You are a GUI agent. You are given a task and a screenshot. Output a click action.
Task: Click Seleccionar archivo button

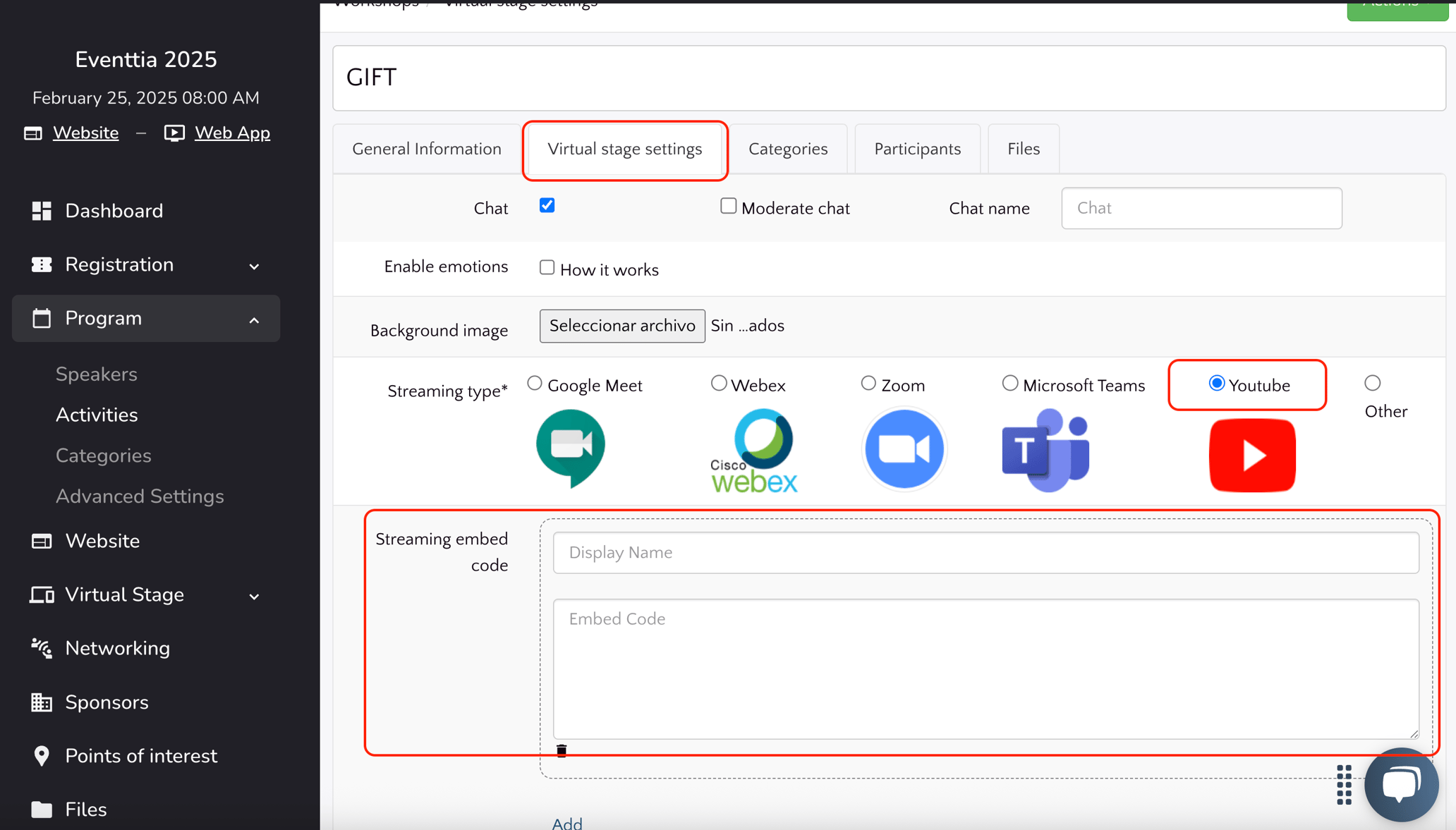click(x=622, y=326)
